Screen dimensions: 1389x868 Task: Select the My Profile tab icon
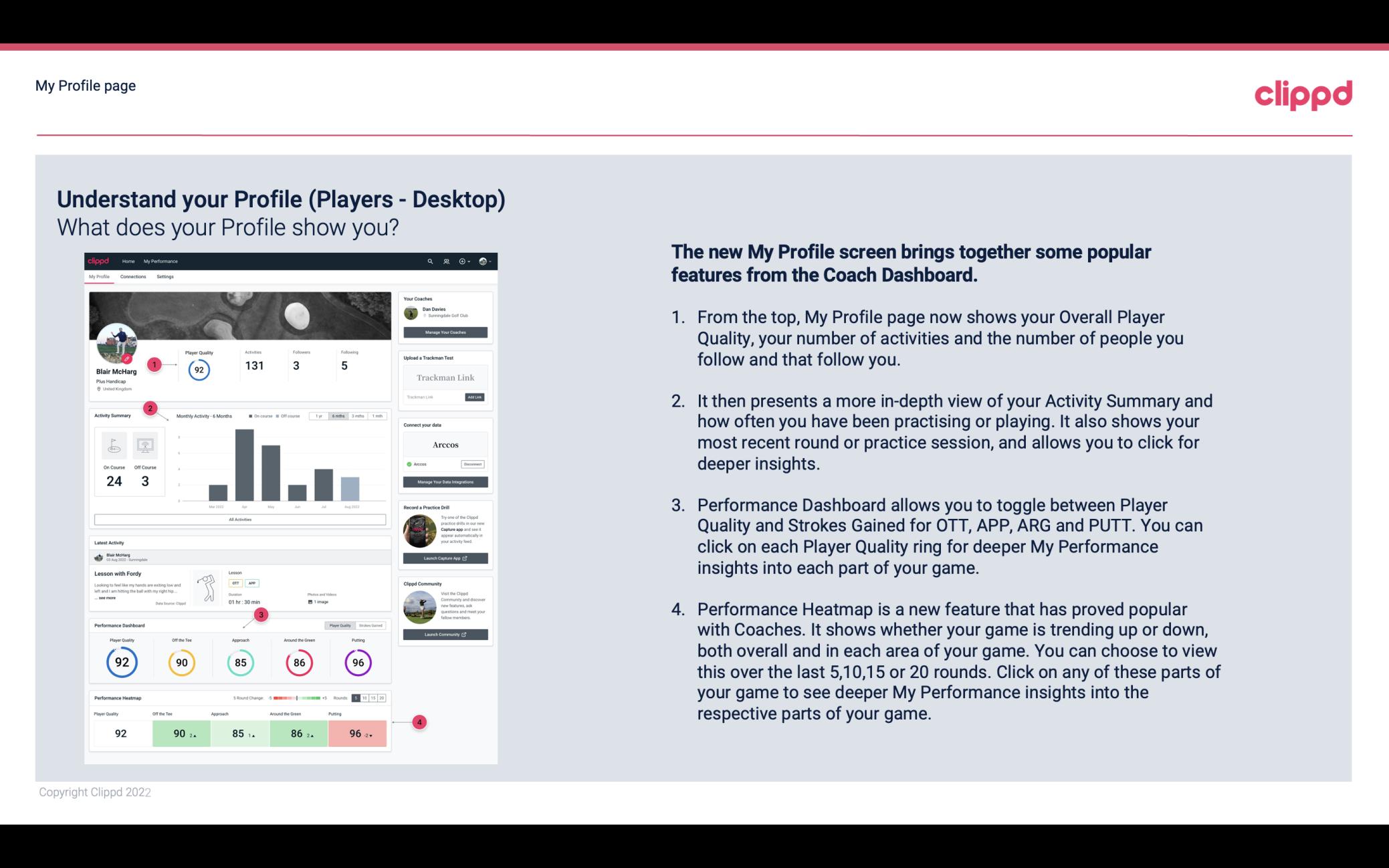pos(100,278)
